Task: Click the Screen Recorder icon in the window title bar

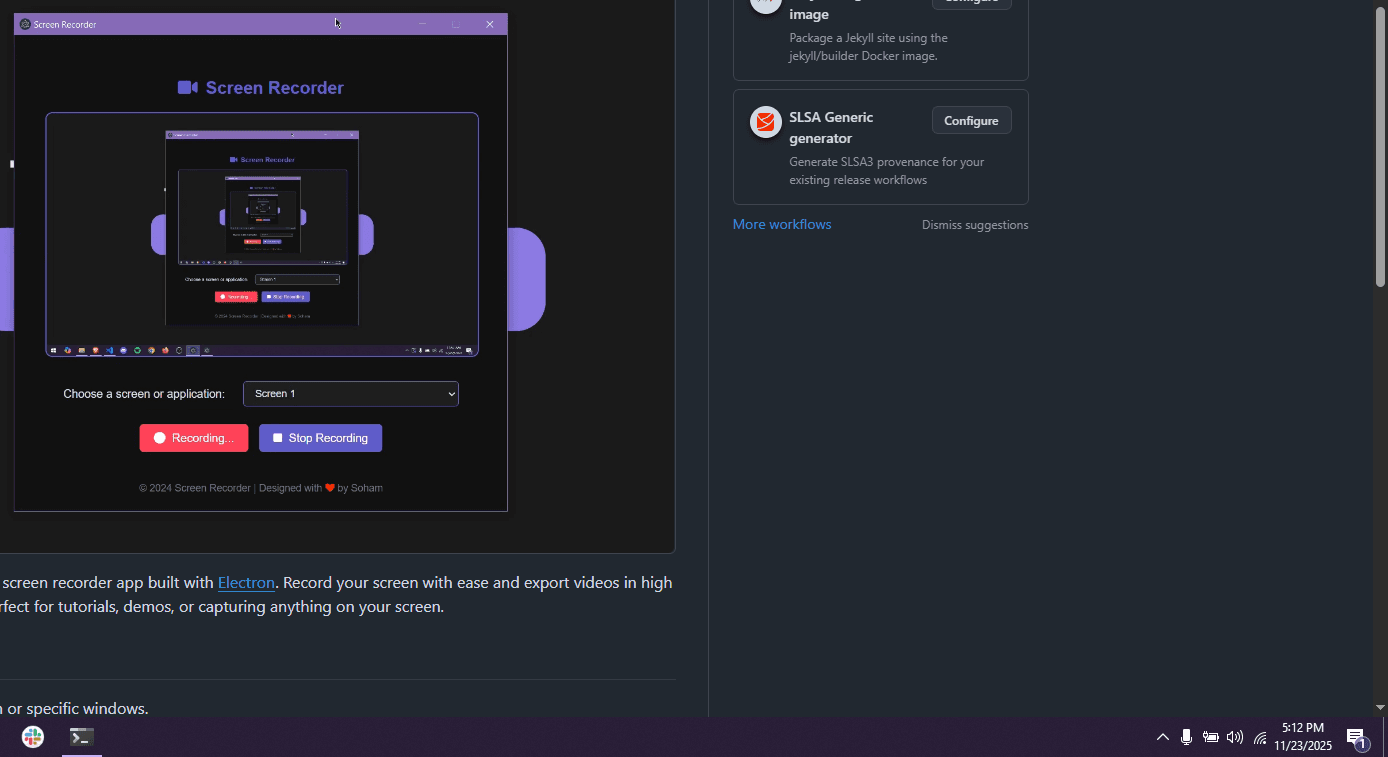Action: point(24,23)
